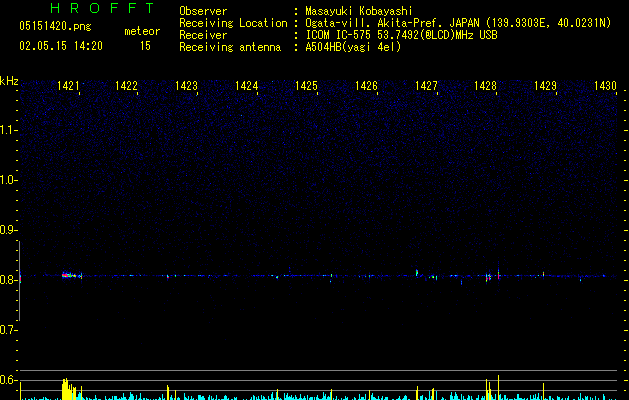Click the tall yellow intensity peak near 1421

(x=67, y=389)
